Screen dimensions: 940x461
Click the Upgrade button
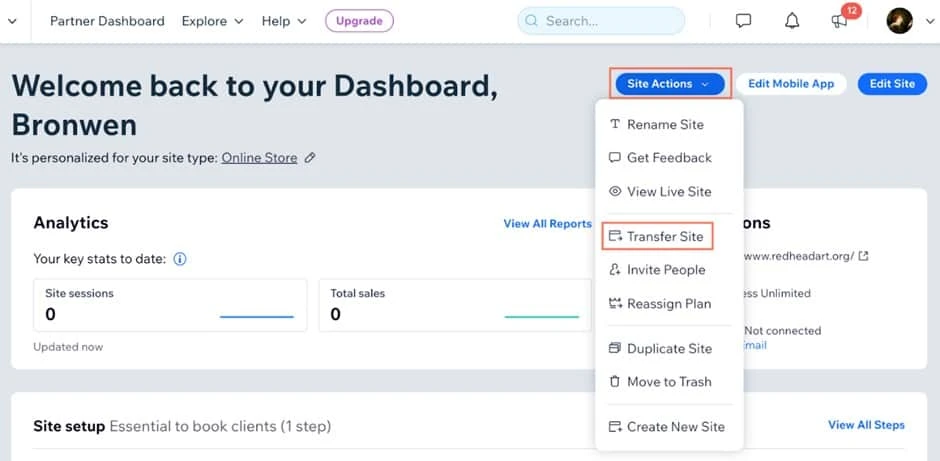(359, 21)
